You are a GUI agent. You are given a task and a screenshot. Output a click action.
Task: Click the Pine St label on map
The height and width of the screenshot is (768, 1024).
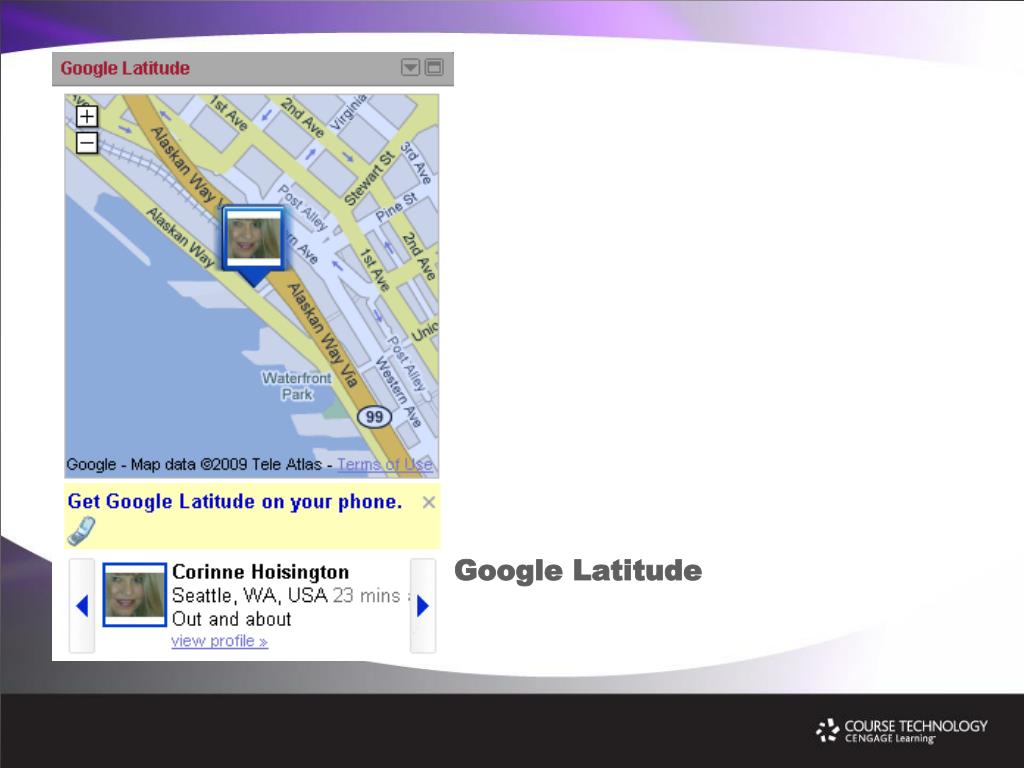(x=396, y=206)
